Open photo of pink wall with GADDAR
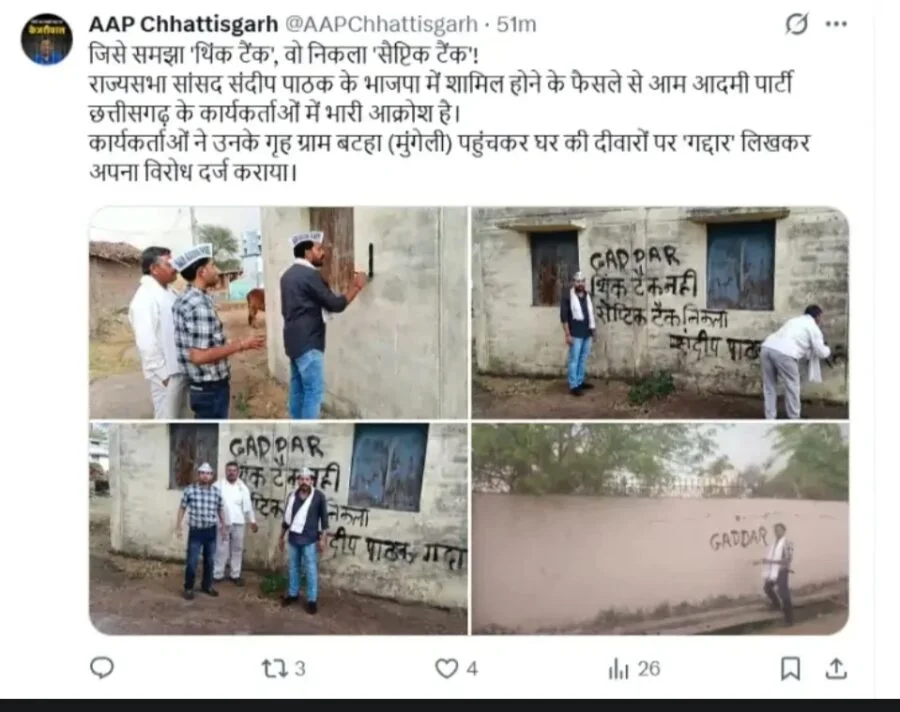 pyautogui.click(x=660, y=529)
